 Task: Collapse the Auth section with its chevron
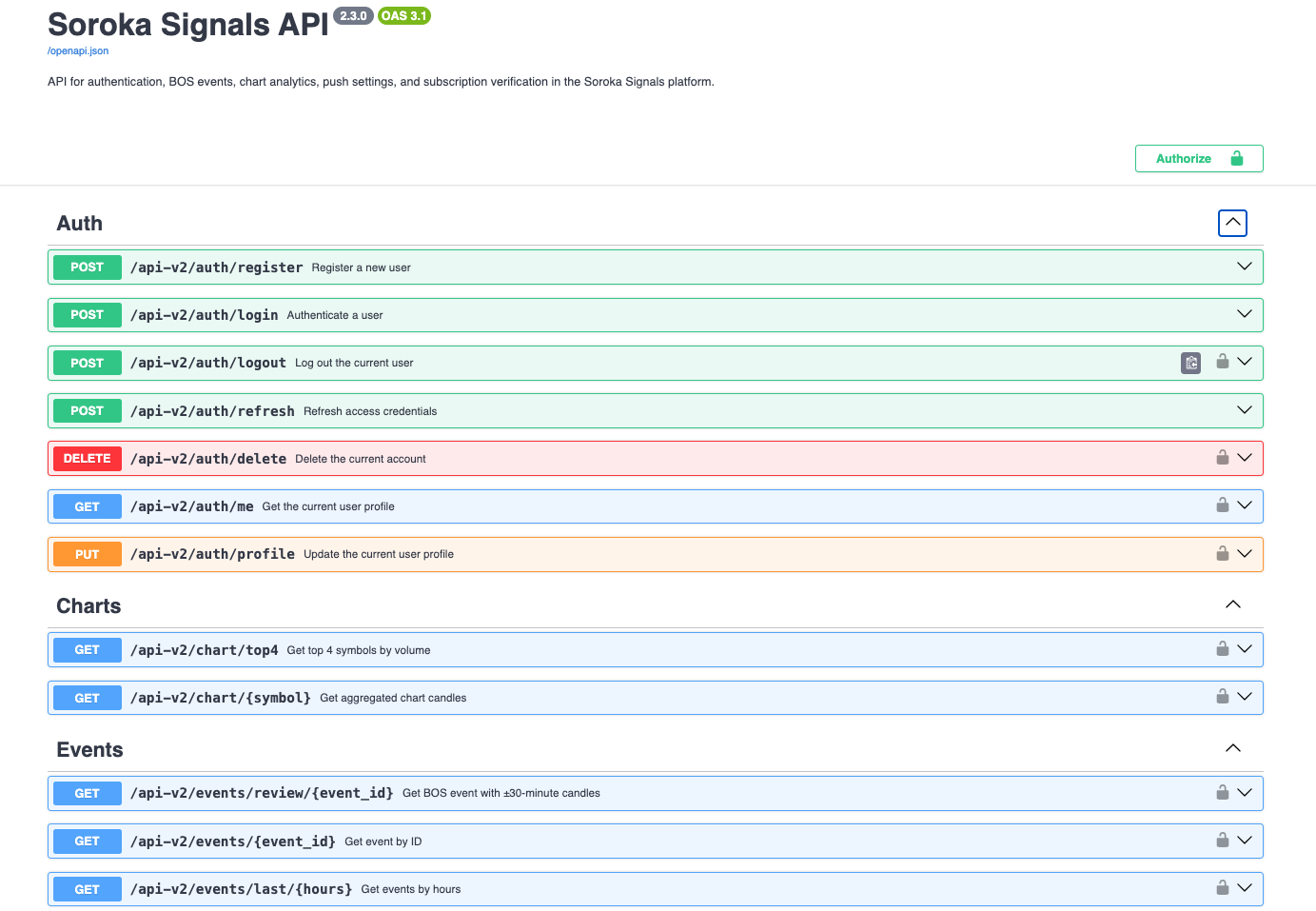1232,223
